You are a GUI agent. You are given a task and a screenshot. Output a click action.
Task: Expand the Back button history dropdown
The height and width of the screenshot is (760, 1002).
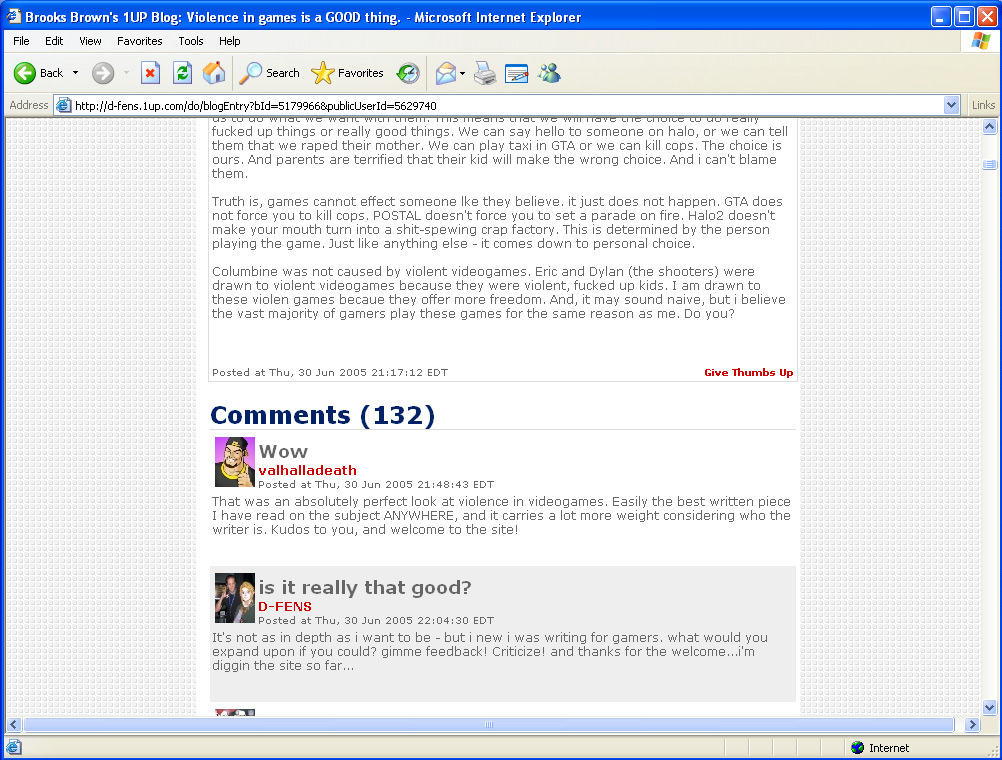tap(75, 73)
